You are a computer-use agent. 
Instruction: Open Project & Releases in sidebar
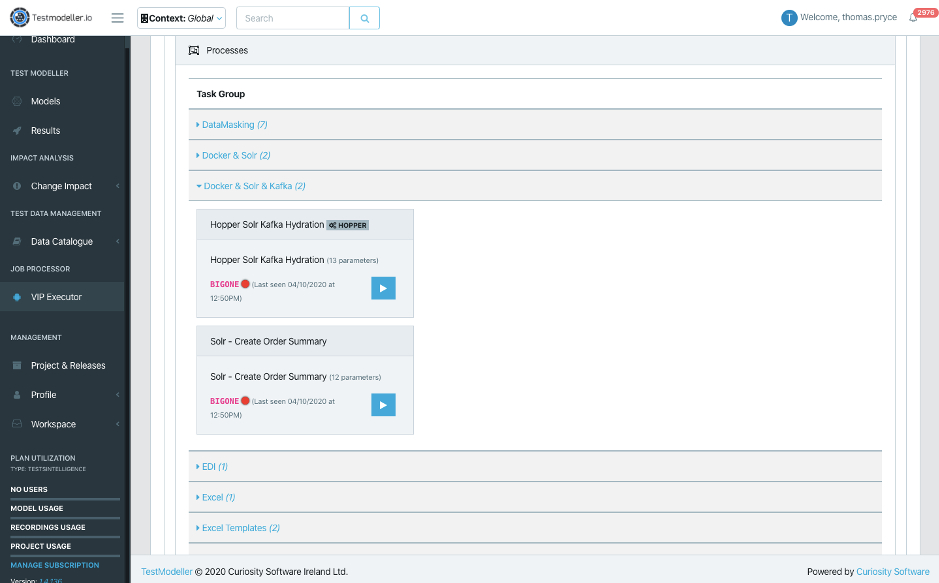point(68,366)
